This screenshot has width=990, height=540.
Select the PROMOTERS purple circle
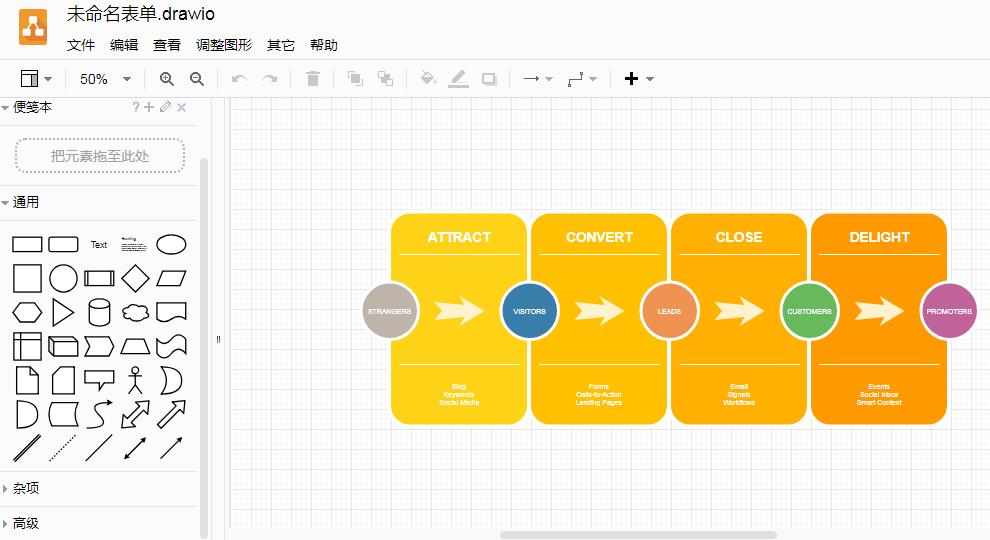coord(949,311)
